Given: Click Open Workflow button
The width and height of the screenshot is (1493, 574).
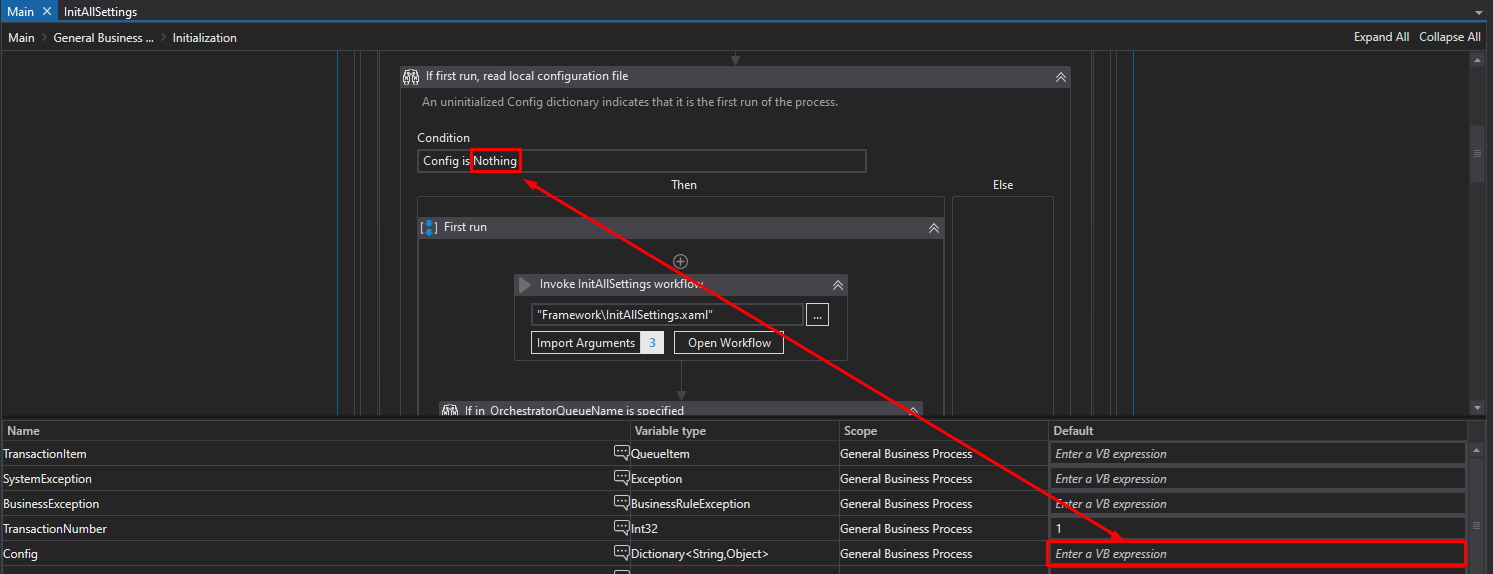Looking at the screenshot, I should (x=729, y=343).
